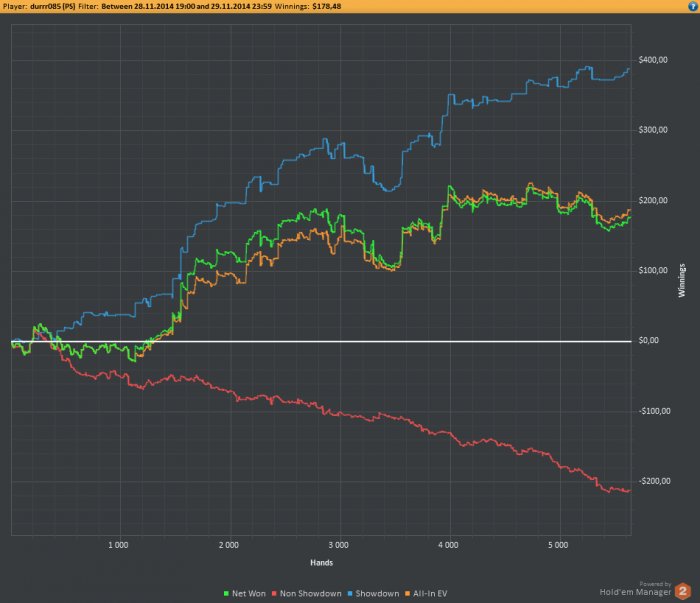Viewport: 700px width, 603px height.
Task: Toggle the Showdown series label
Action: (x=377, y=594)
